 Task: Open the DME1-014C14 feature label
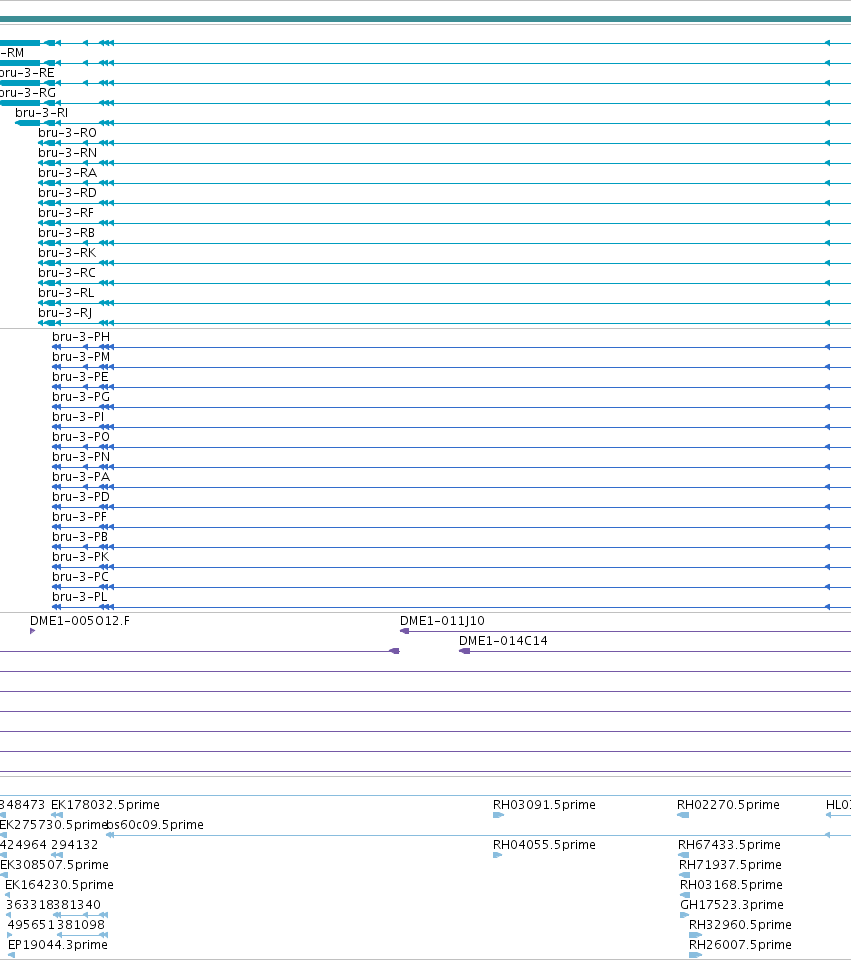pos(503,641)
